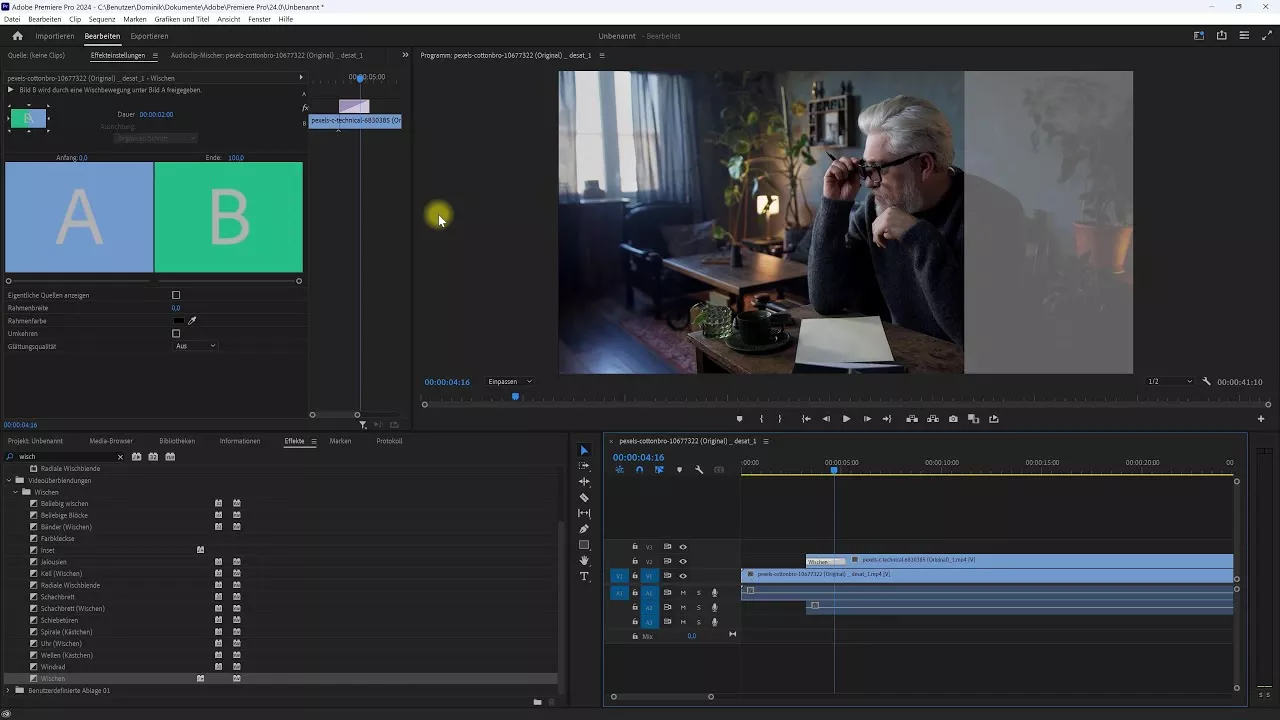Click the Rectangle tool
The image size is (1280, 720).
pyautogui.click(x=585, y=543)
